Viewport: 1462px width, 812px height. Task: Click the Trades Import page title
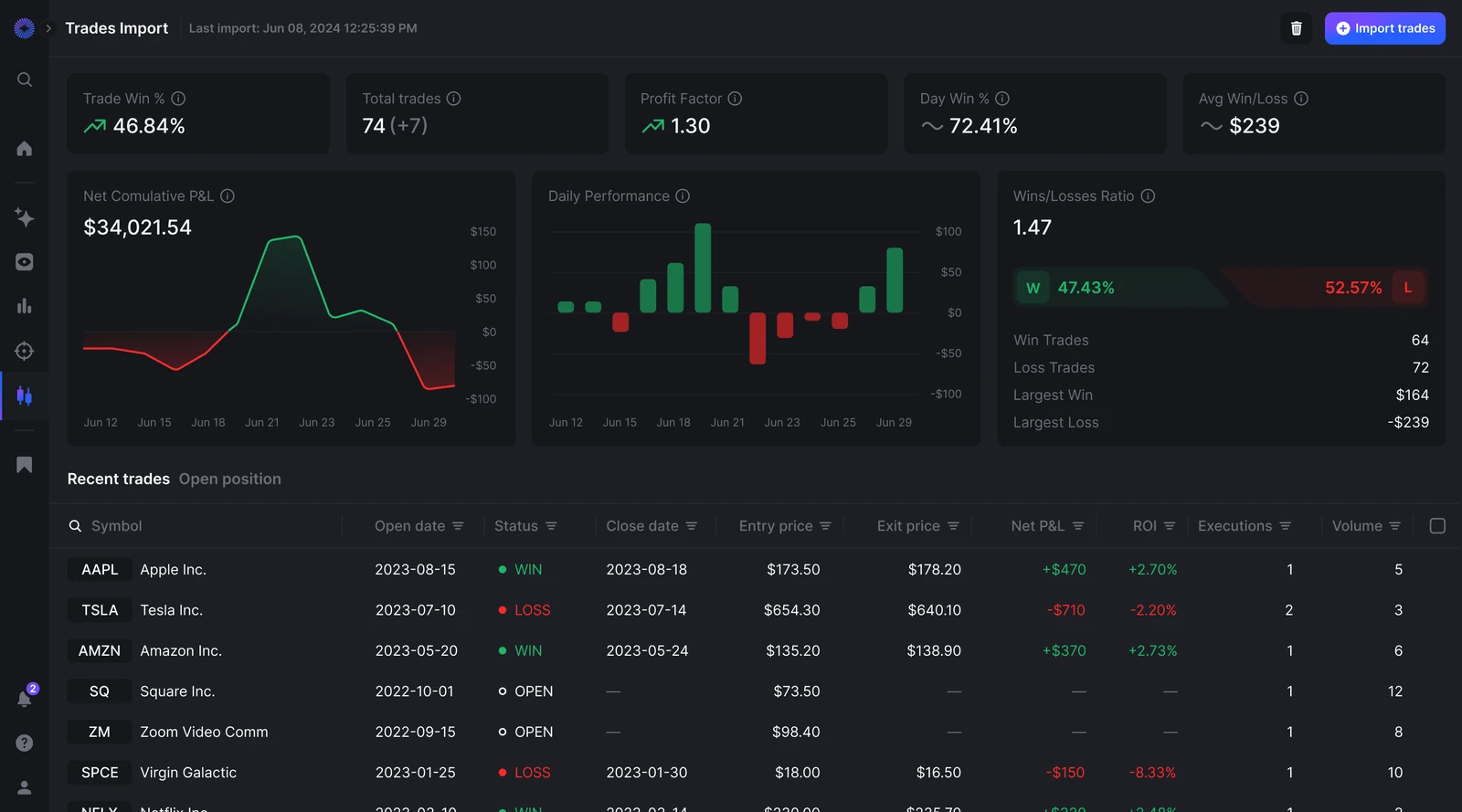[117, 28]
